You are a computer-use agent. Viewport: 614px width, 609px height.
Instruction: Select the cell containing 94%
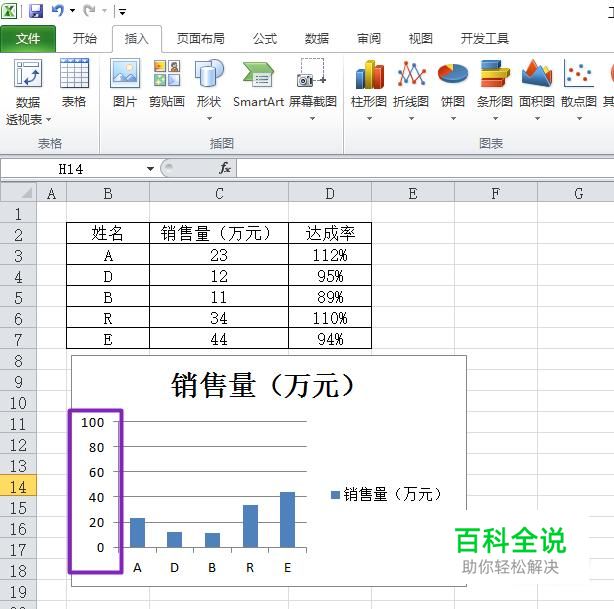[330, 339]
